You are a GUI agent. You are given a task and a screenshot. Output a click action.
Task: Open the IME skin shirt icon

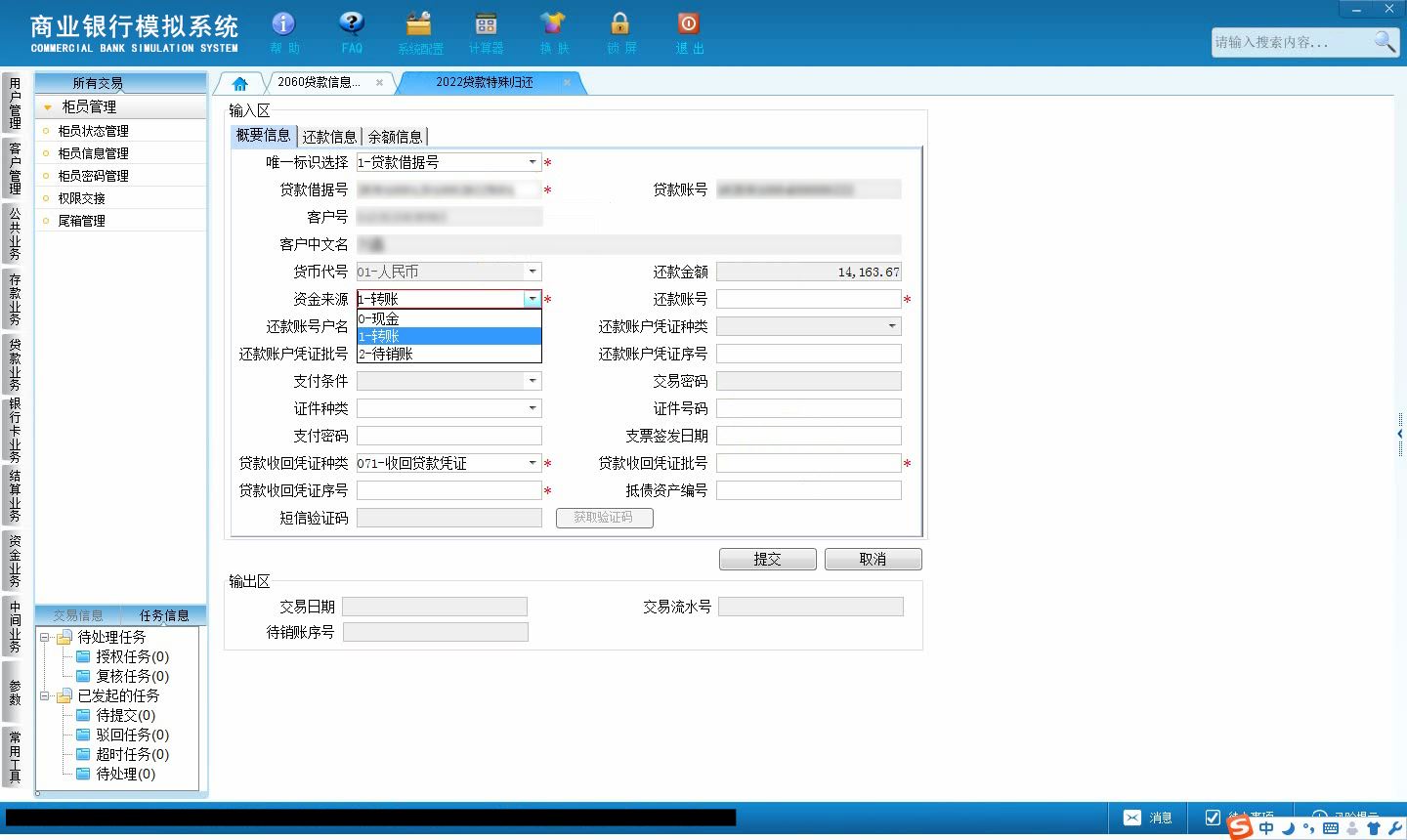[1374, 828]
